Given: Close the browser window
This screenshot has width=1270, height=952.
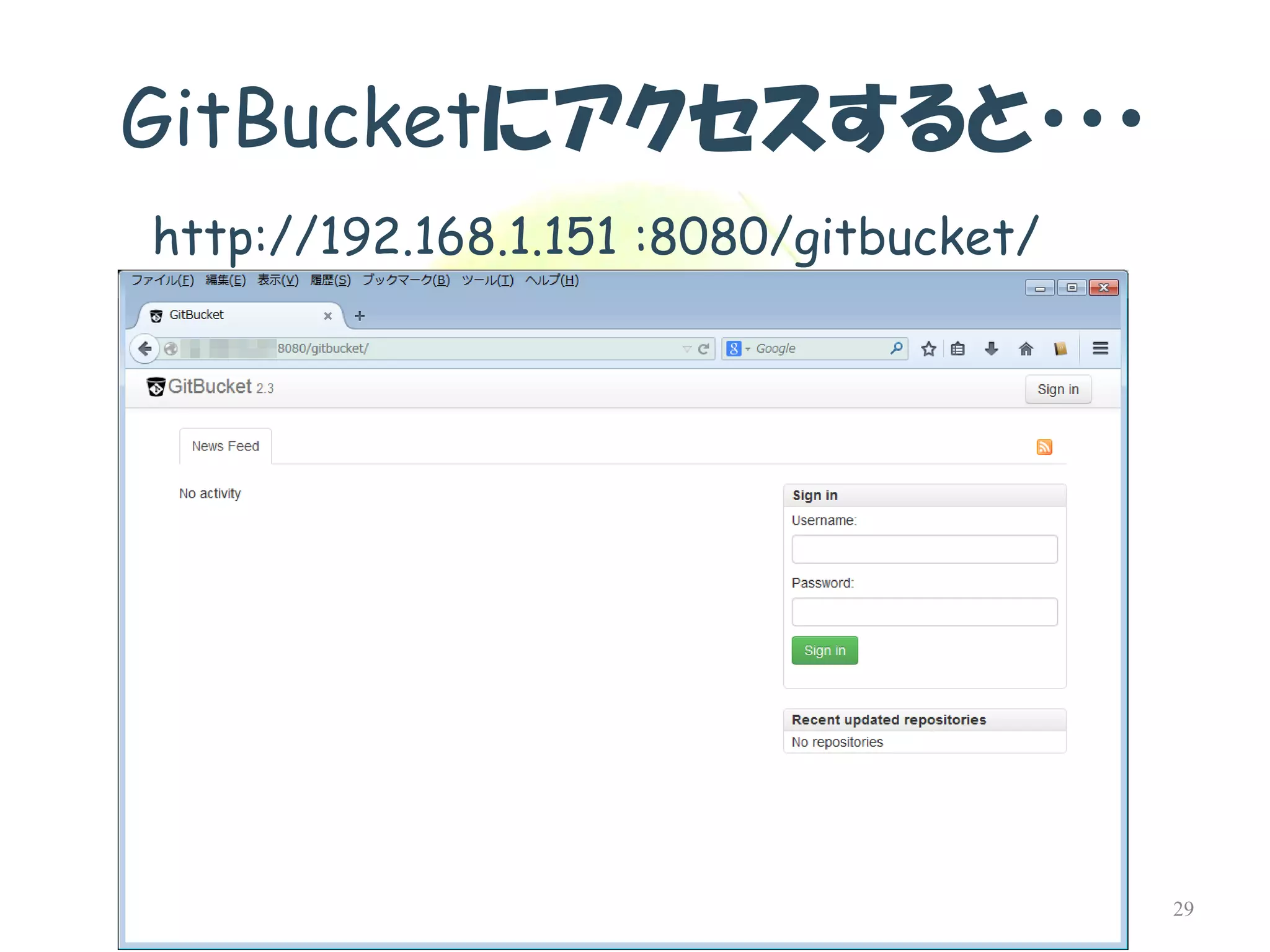Looking at the screenshot, I should click(1104, 288).
